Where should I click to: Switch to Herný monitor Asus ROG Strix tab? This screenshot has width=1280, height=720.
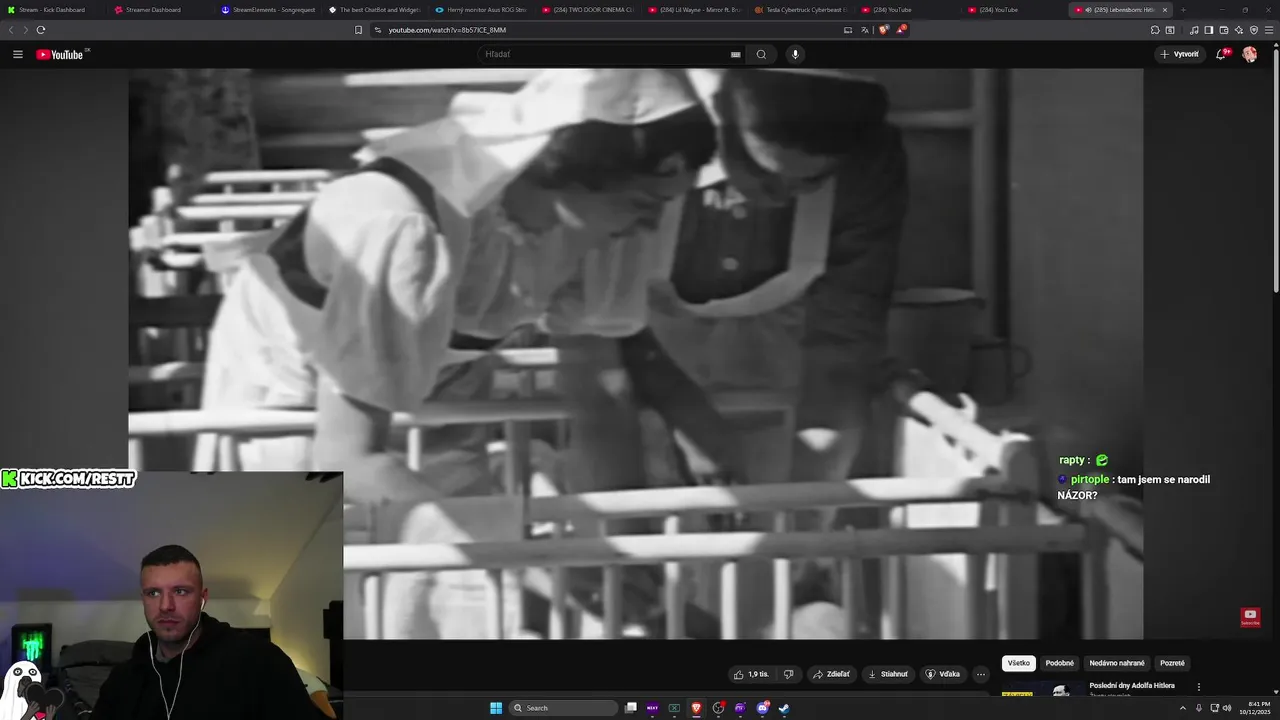(482, 10)
